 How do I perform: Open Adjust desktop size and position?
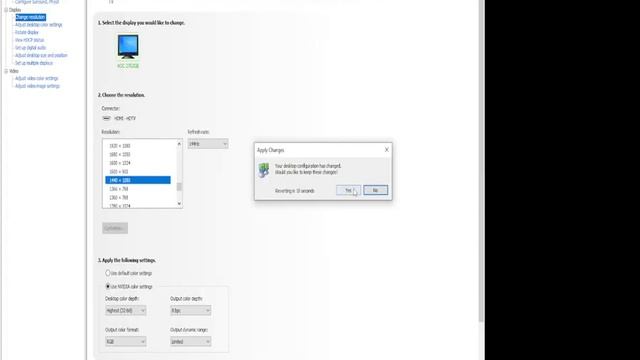41,56
